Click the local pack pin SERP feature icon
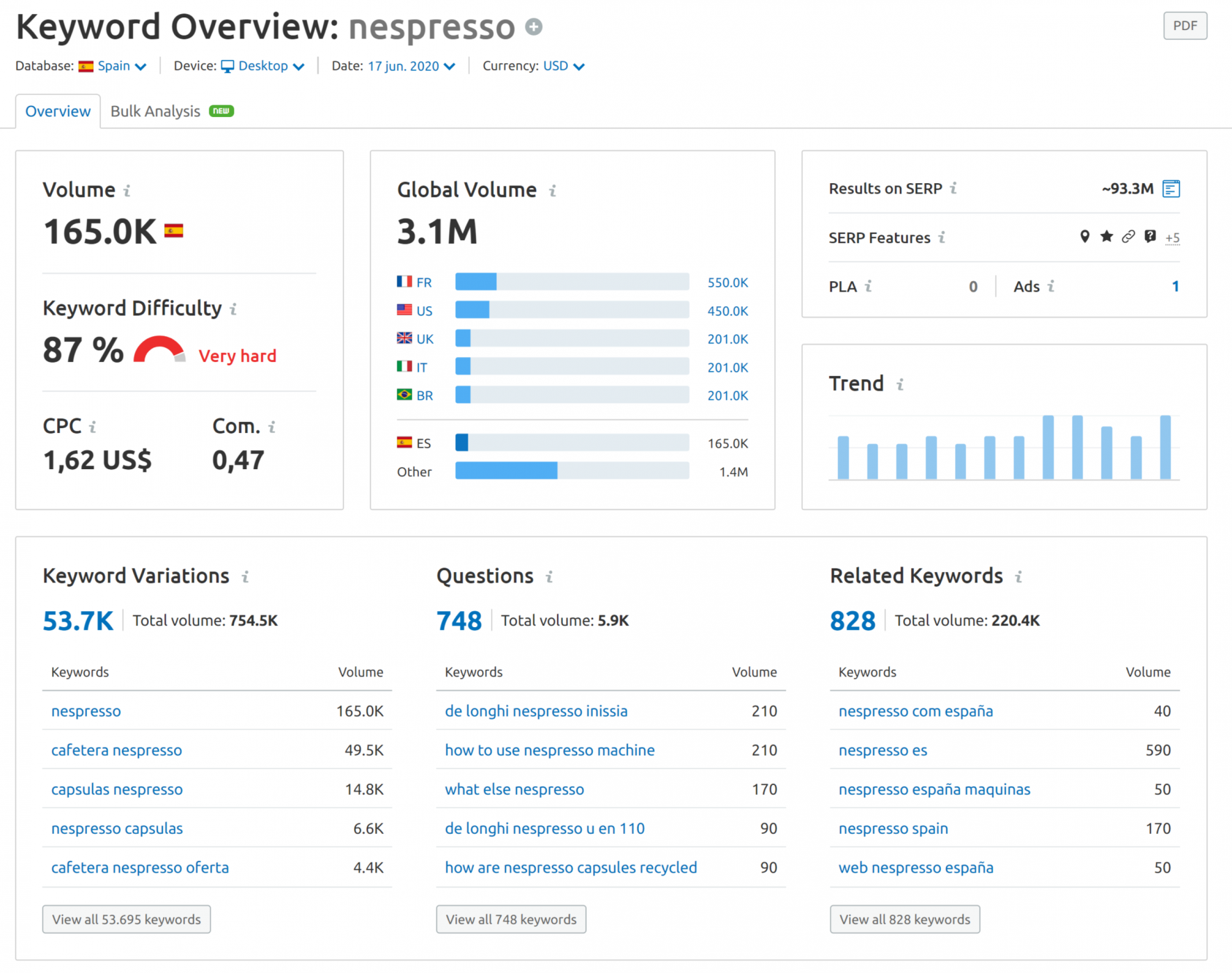The width and height of the screenshot is (1232, 973). click(x=1084, y=237)
